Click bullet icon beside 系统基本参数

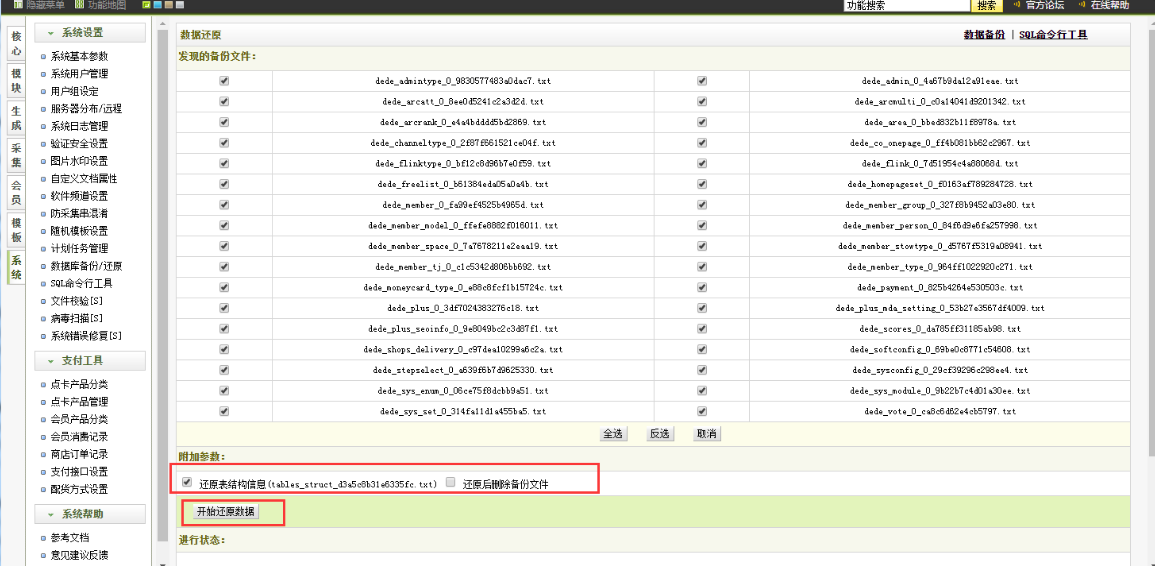tap(43, 57)
